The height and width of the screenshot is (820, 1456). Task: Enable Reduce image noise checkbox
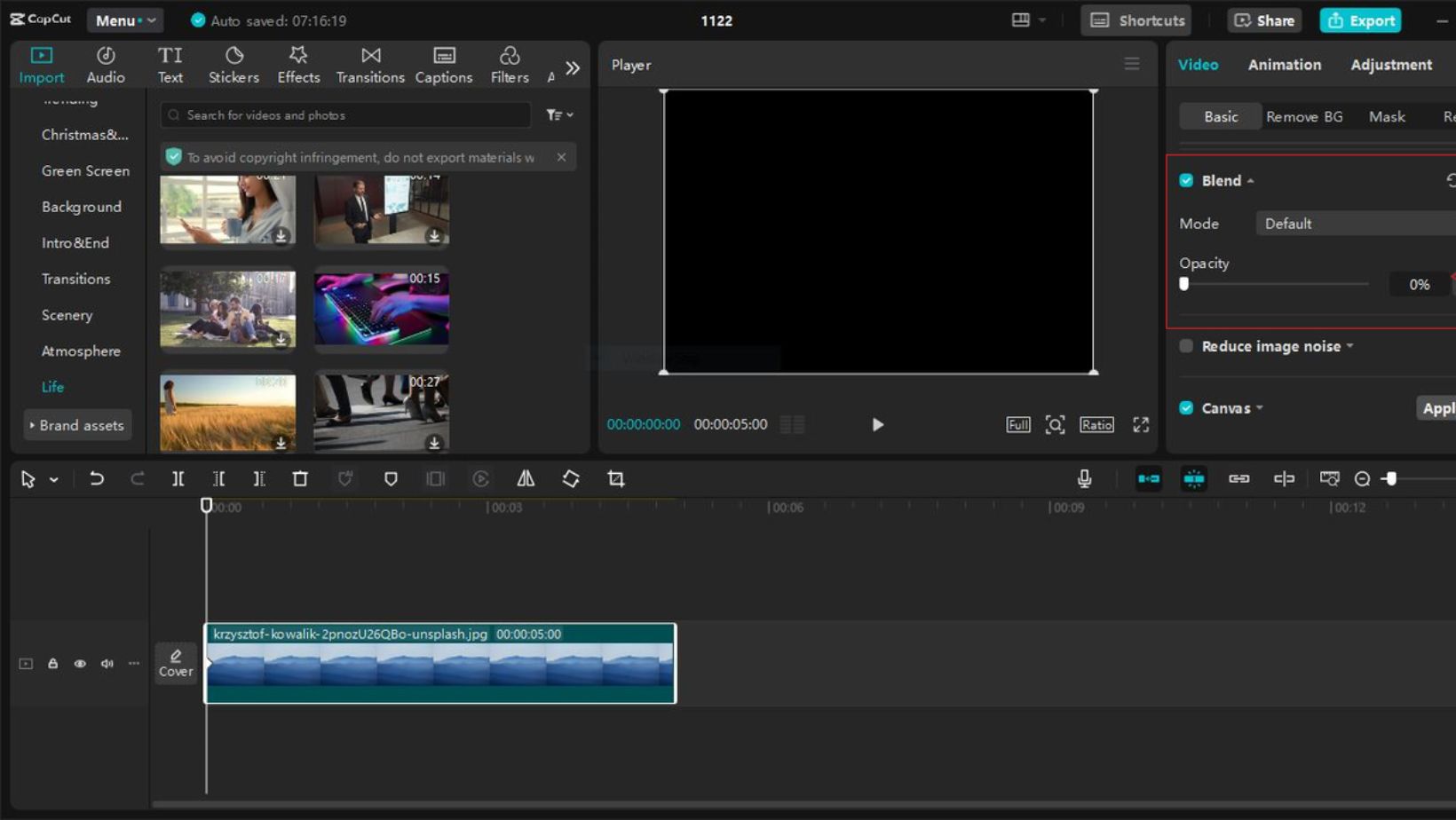click(1186, 346)
